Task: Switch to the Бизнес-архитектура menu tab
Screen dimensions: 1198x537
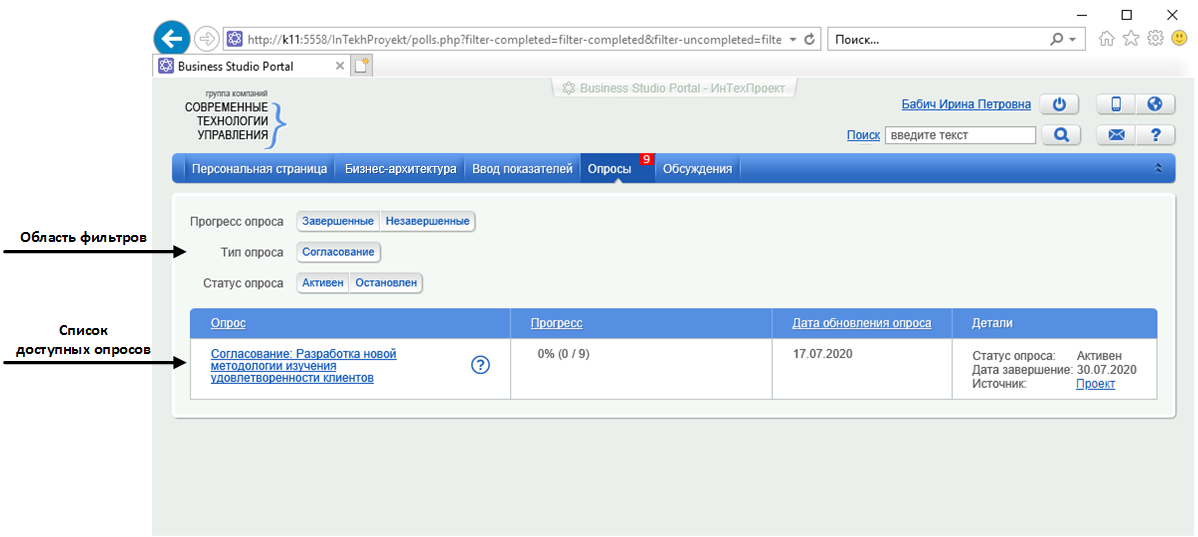Action: [400, 169]
